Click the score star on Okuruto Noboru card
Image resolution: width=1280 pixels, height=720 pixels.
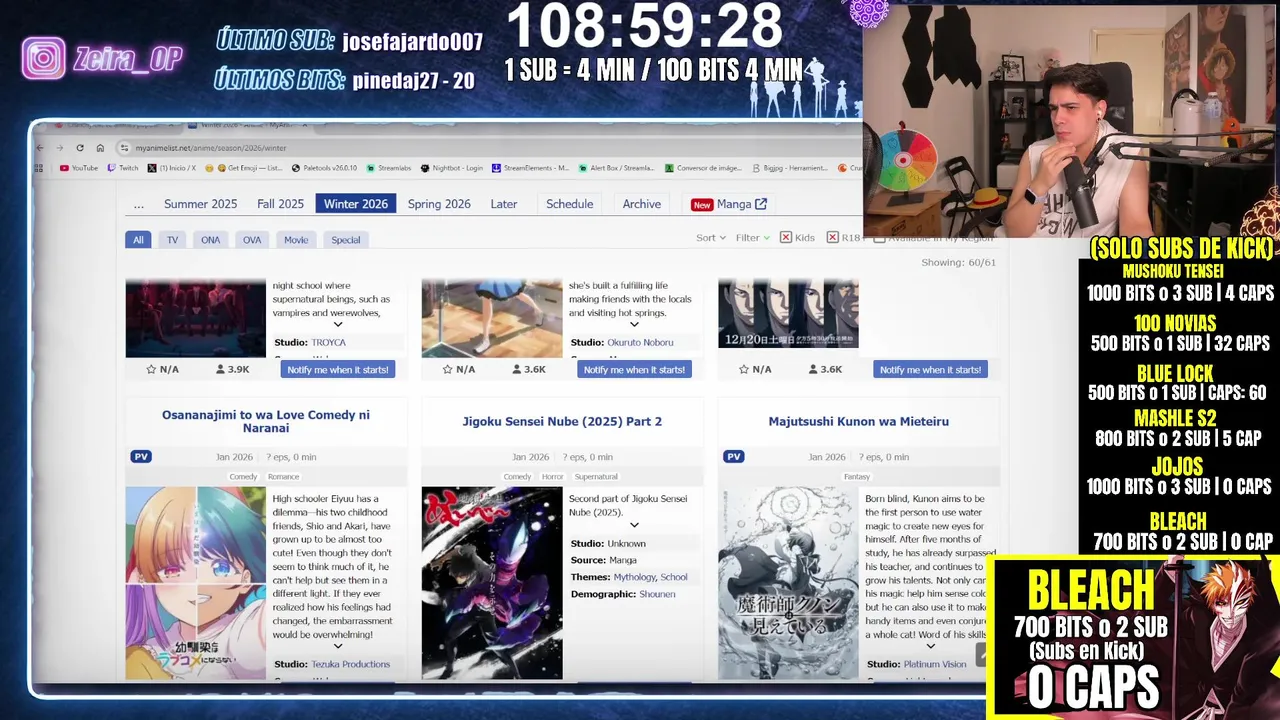click(x=448, y=369)
